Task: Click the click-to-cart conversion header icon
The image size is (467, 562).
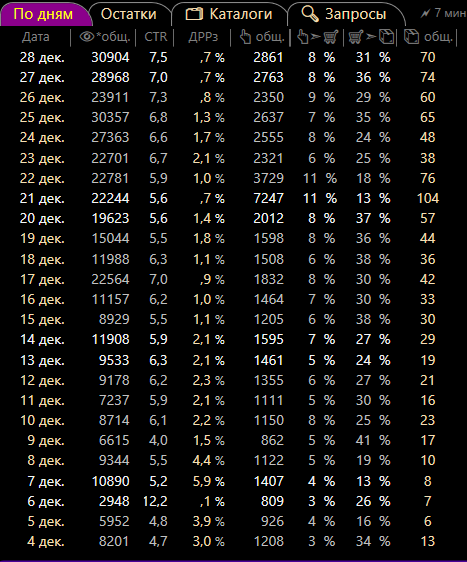Action: [318, 37]
